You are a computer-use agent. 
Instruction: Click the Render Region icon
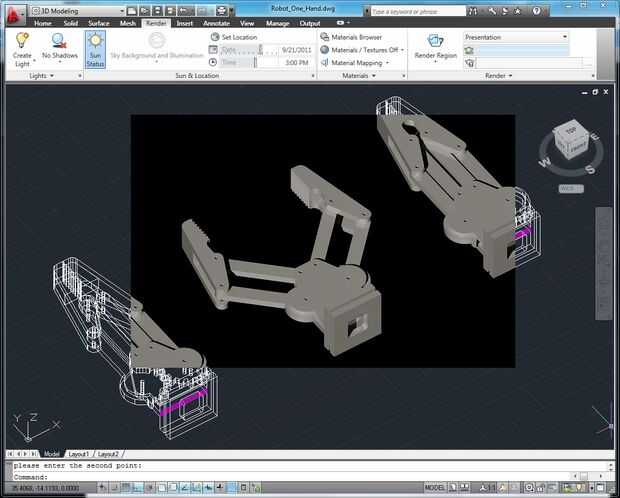[435, 41]
